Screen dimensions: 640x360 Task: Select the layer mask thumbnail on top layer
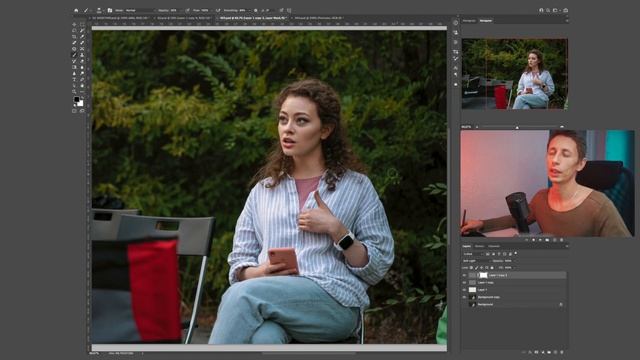[x=483, y=275]
